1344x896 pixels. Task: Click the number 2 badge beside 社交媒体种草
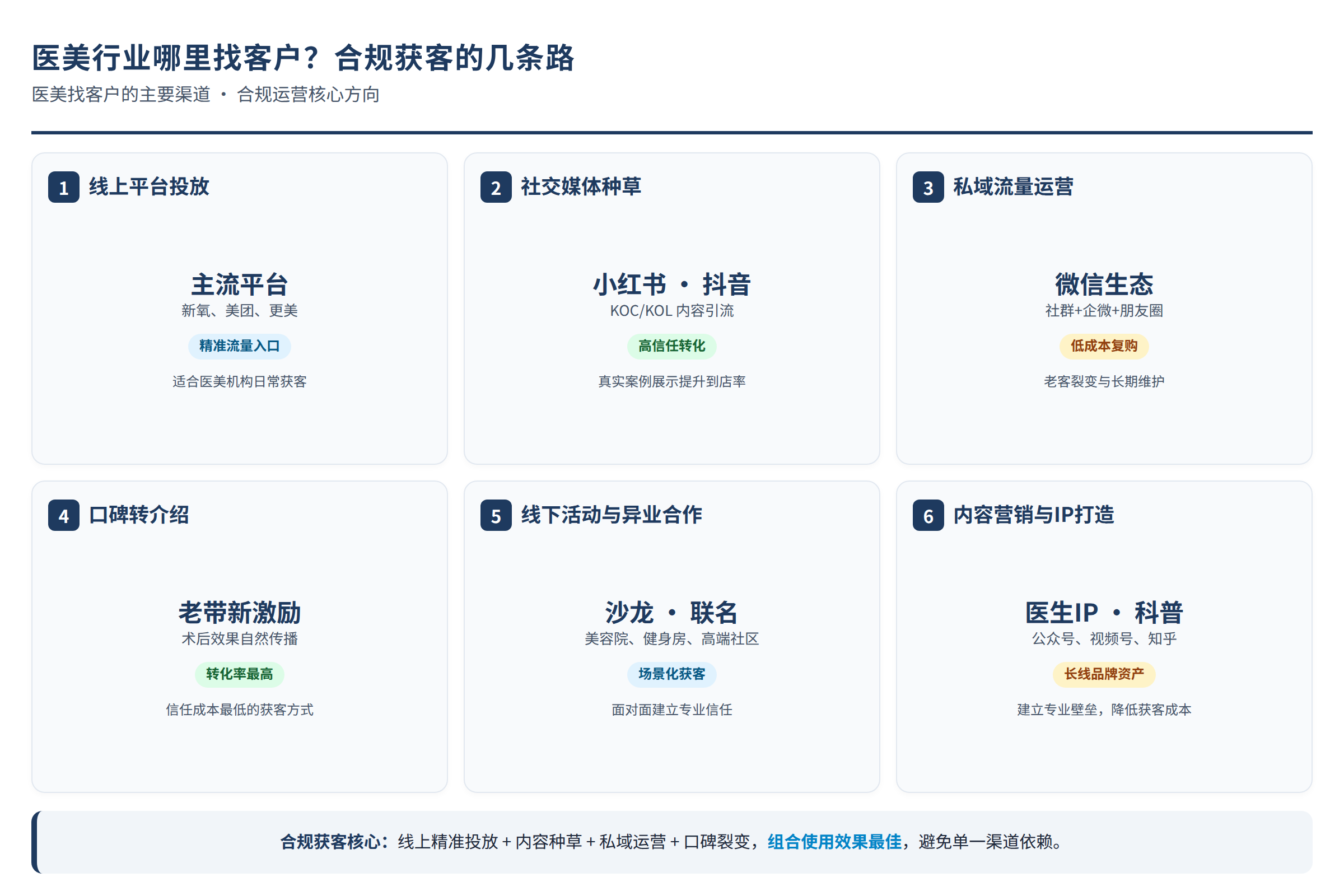pyautogui.click(x=496, y=188)
